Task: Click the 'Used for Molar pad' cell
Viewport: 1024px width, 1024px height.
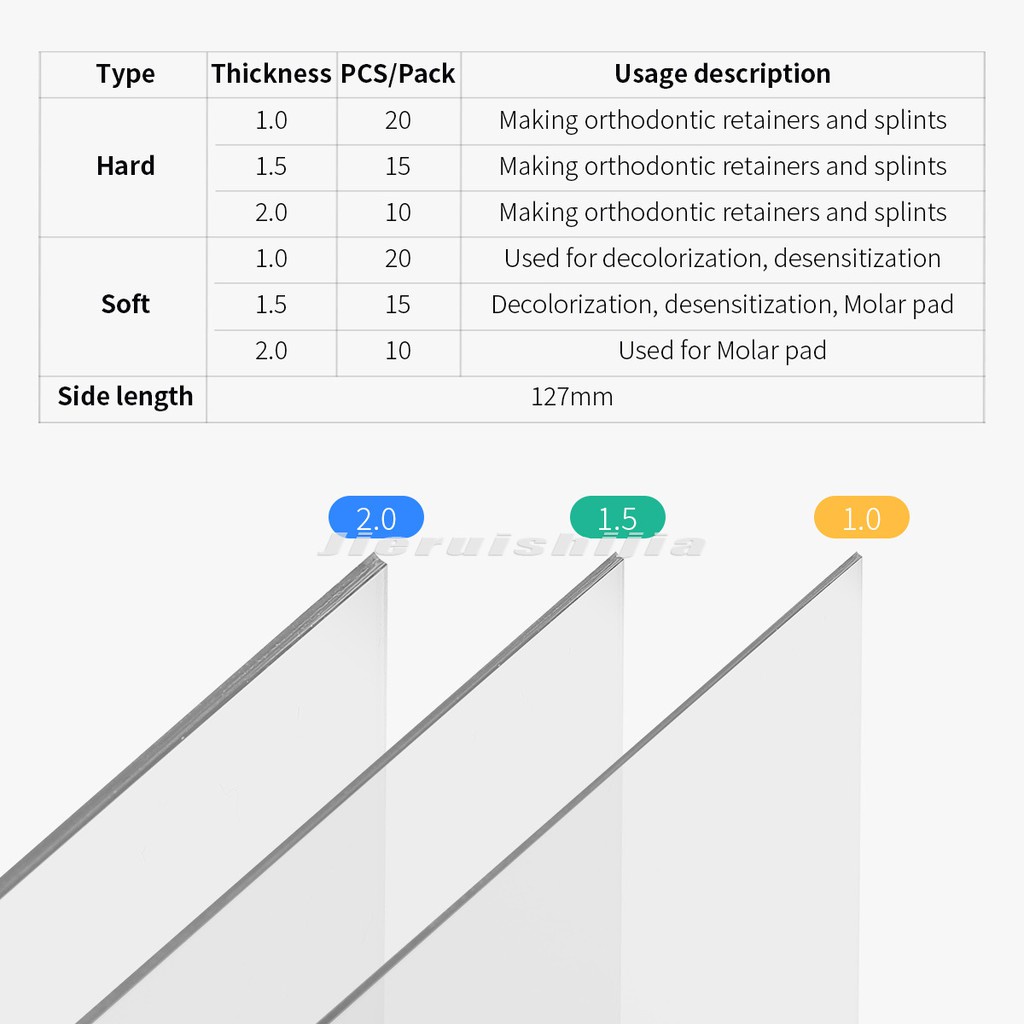Action: point(722,351)
